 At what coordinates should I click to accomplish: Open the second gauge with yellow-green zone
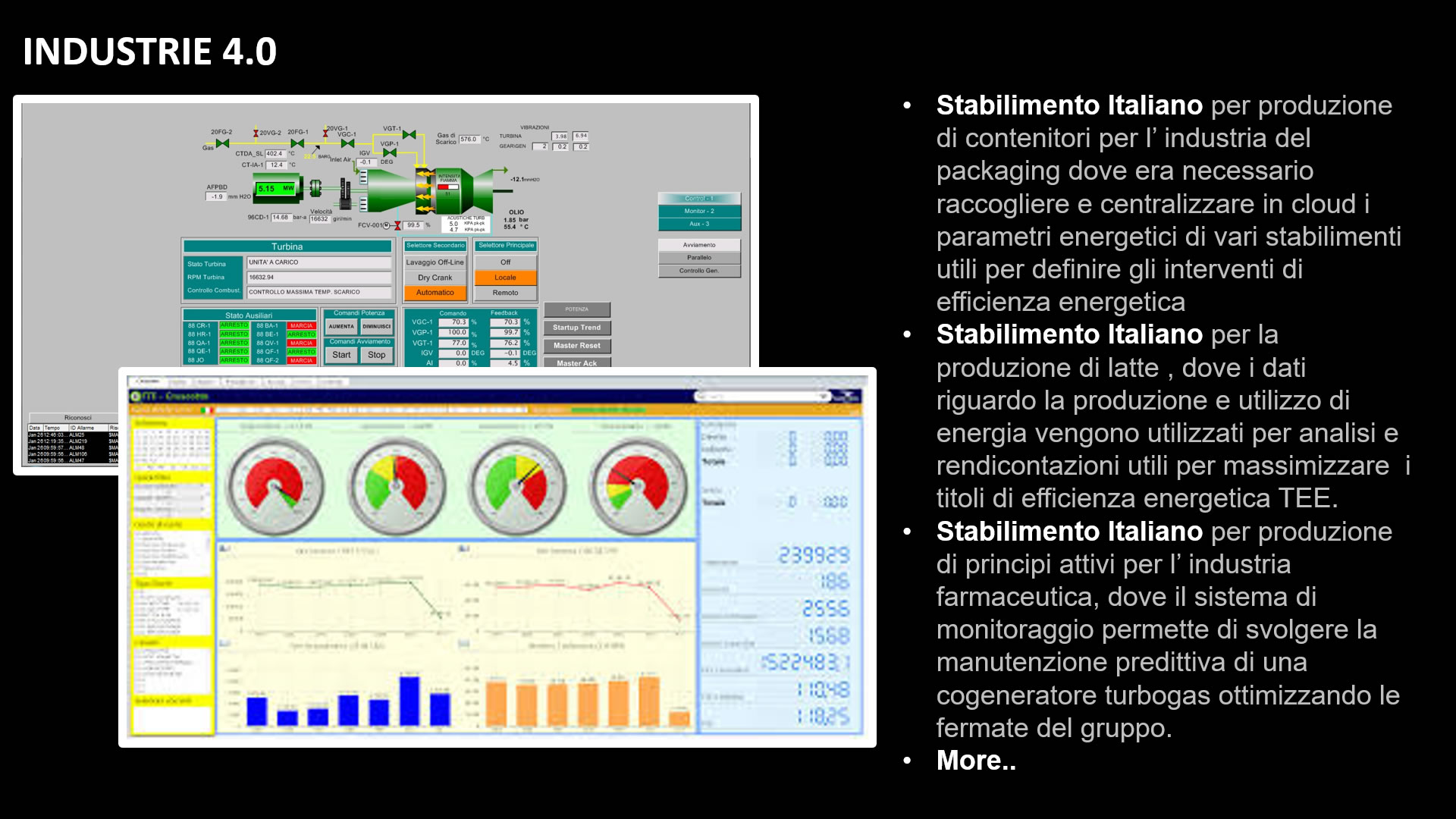tap(397, 485)
